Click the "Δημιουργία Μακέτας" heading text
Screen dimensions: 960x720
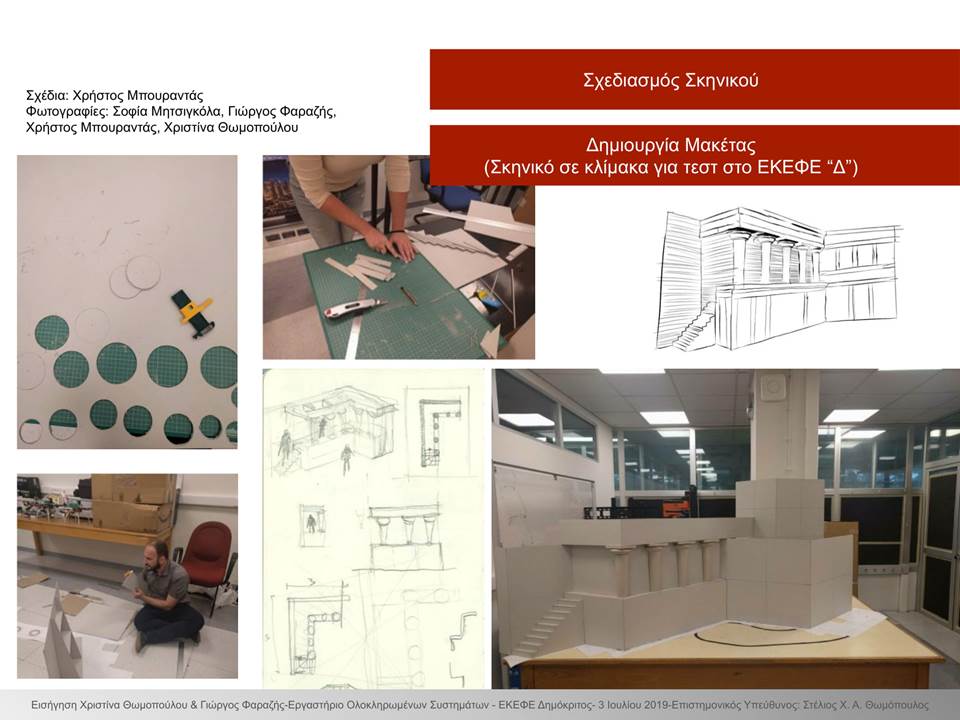670,145
